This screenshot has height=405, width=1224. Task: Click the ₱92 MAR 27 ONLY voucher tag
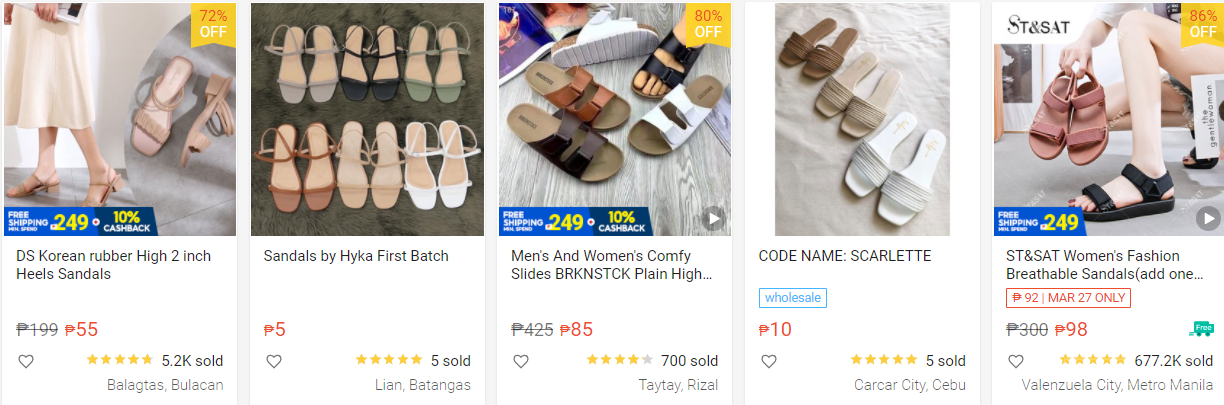coord(1068,297)
